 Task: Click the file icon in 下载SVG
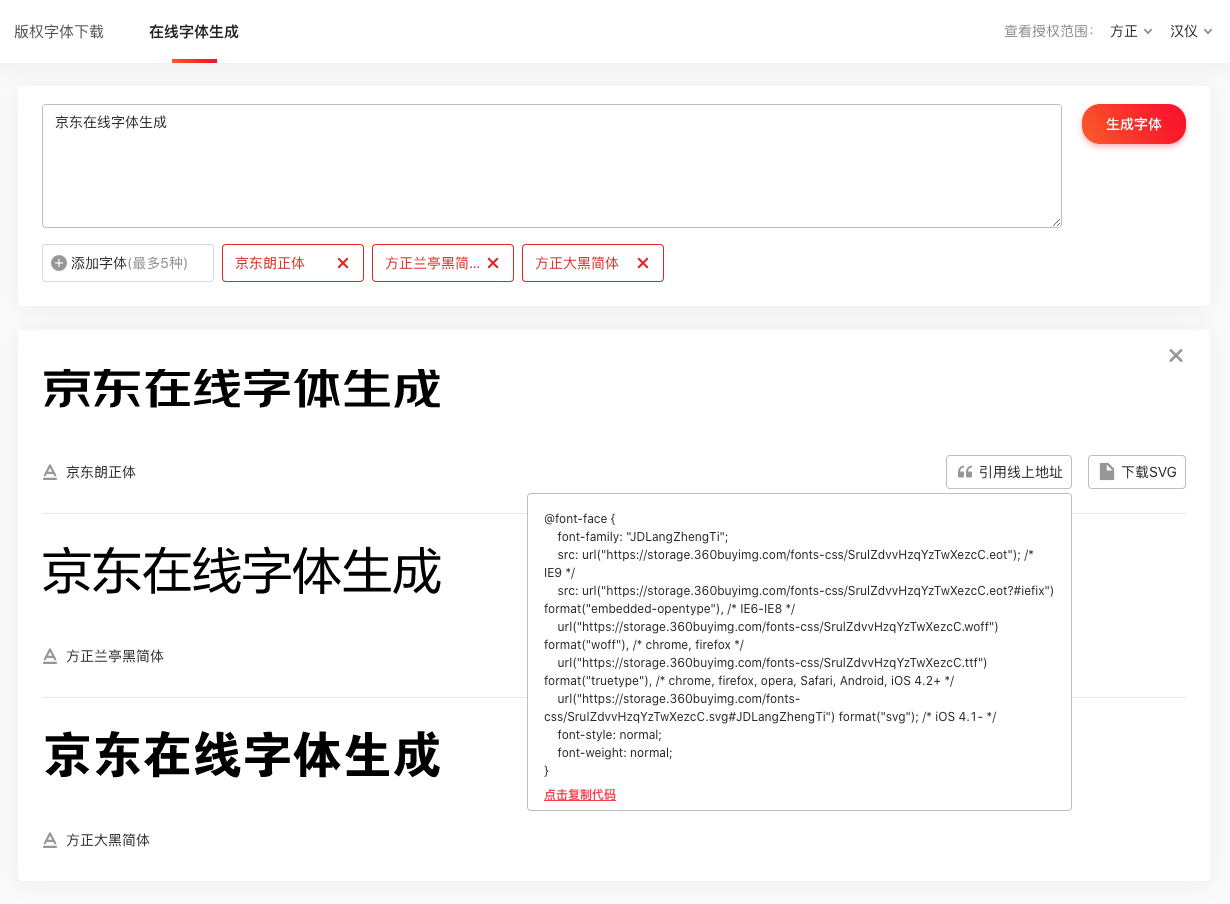coord(1106,472)
